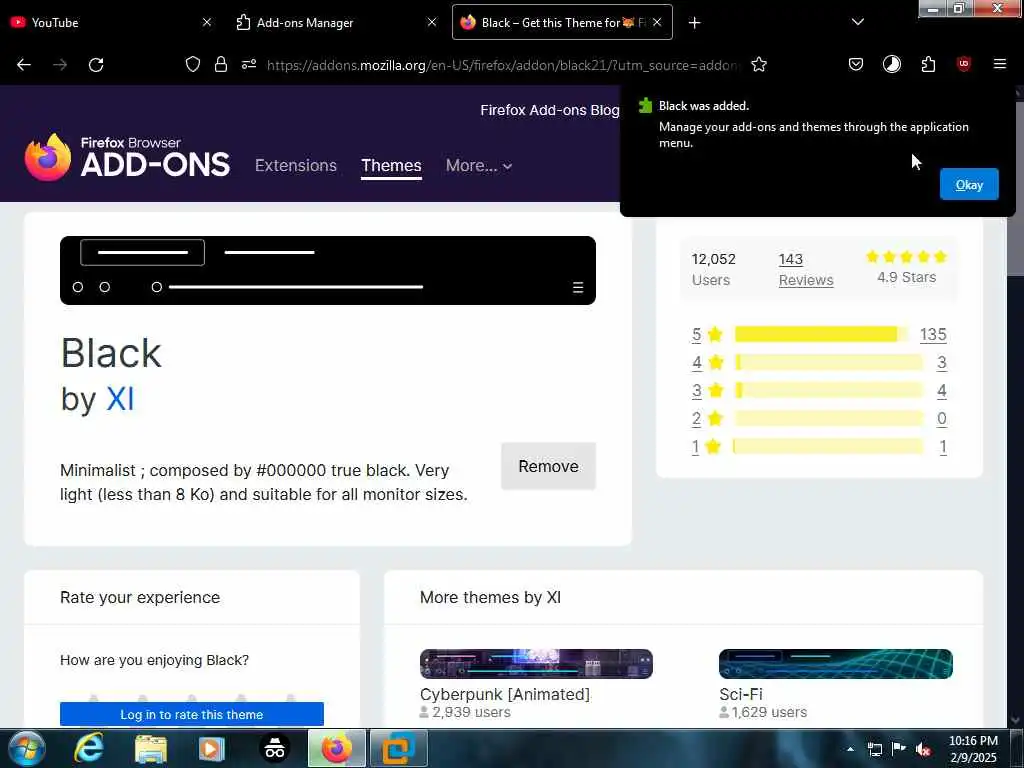This screenshot has height=768, width=1024.
Task: Click the Remove theme button
Action: (x=548, y=466)
